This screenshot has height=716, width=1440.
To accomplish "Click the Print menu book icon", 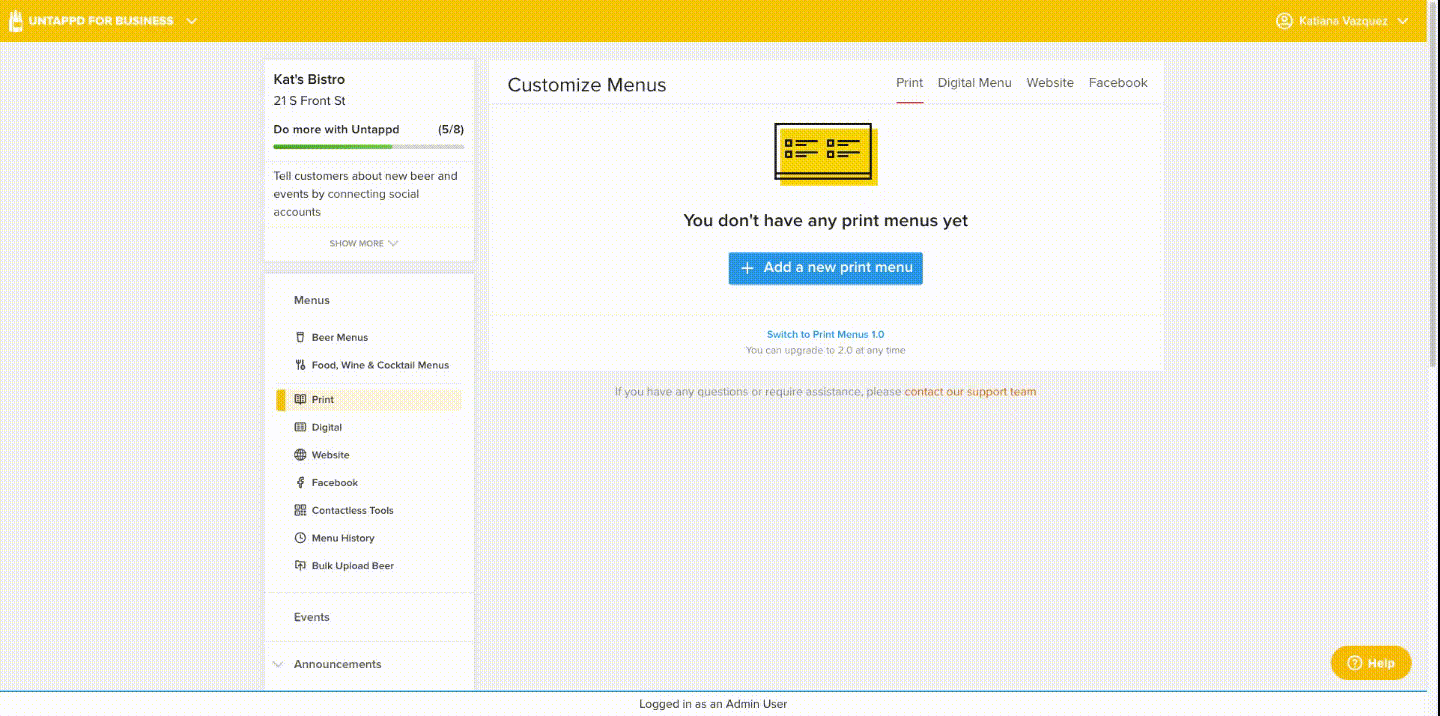I will pos(300,399).
